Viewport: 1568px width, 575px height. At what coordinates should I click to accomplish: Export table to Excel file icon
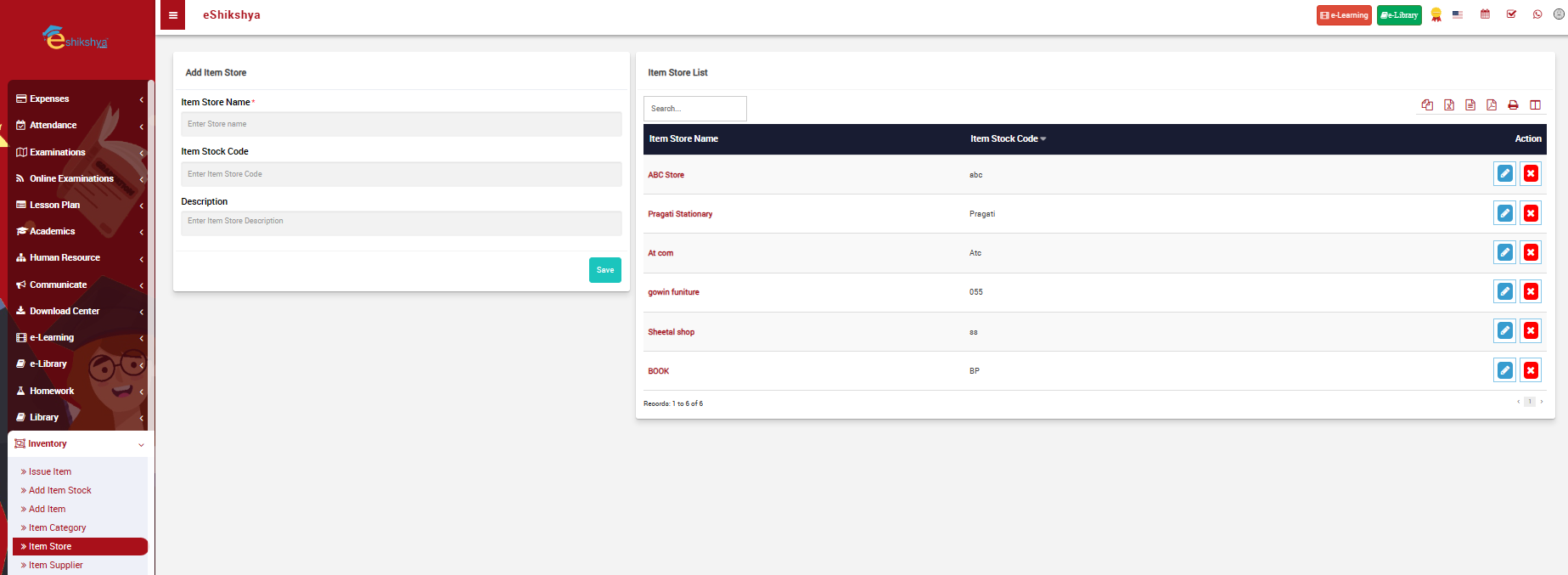(1448, 105)
